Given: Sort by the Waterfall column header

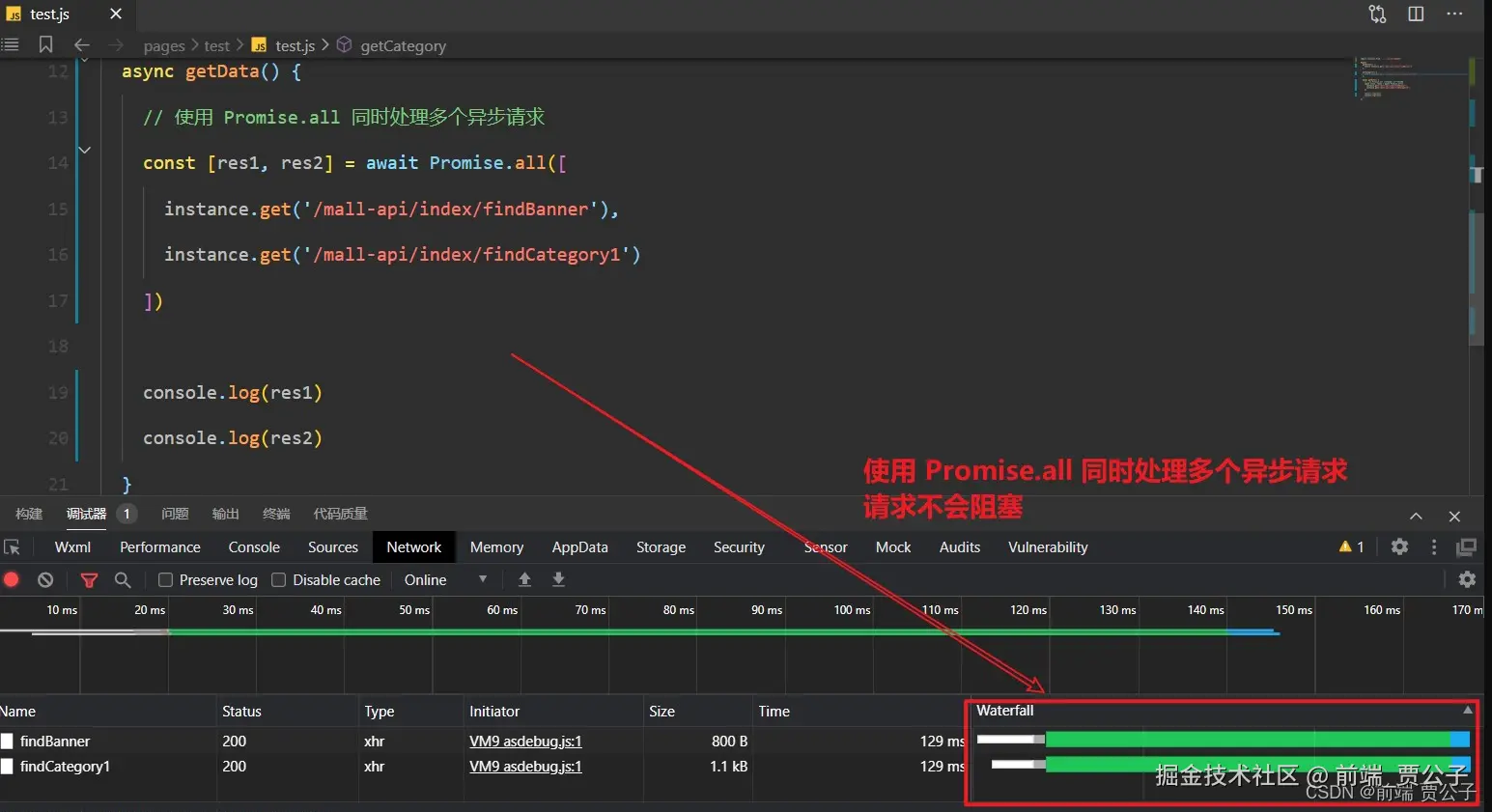Looking at the screenshot, I should pos(1224,711).
